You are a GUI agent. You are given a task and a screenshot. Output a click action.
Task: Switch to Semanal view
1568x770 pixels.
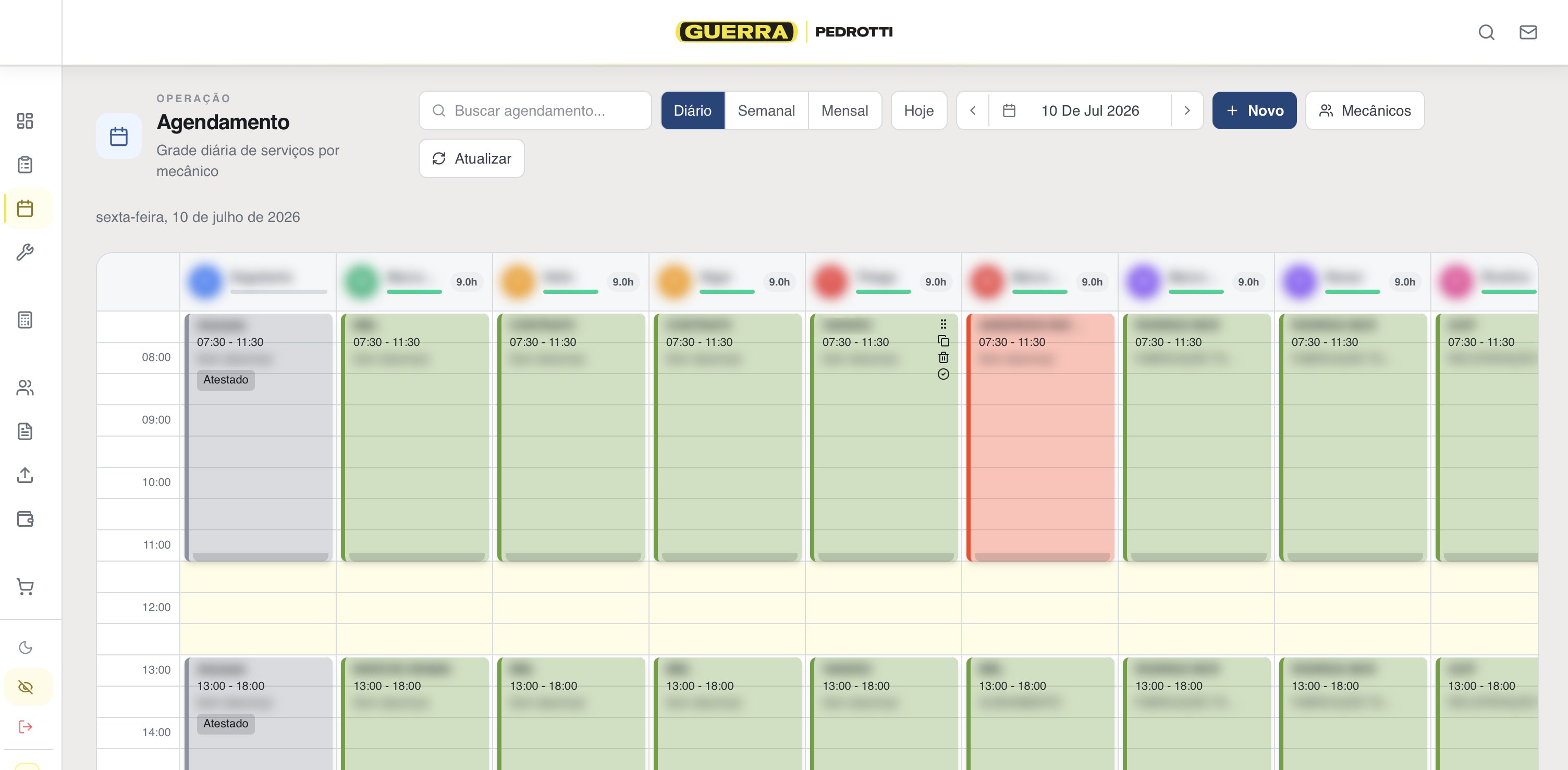[766, 110]
